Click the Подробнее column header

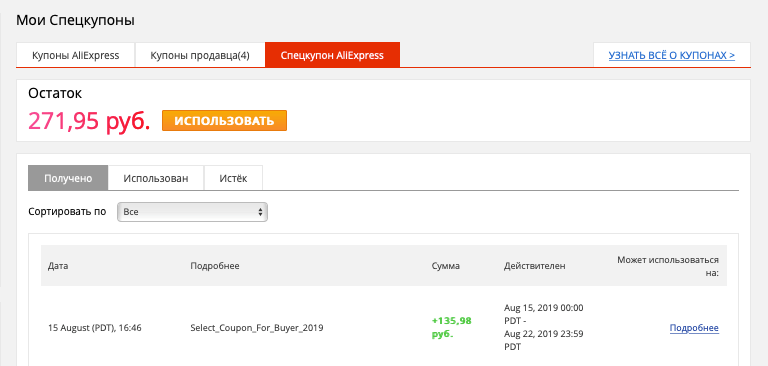[215, 266]
